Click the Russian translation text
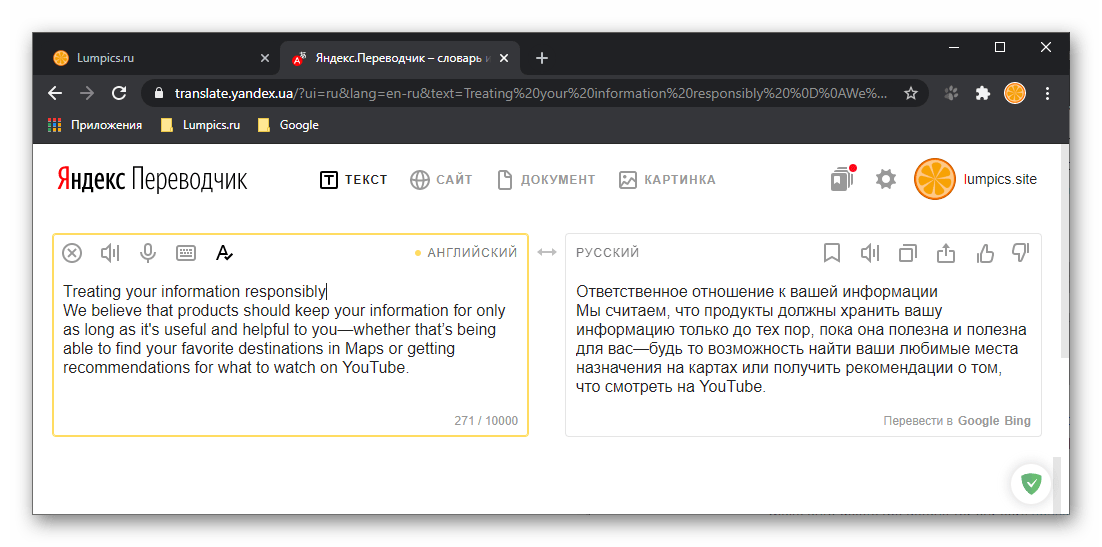Image resolution: width=1102 pixels, height=547 pixels. (x=803, y=339)
